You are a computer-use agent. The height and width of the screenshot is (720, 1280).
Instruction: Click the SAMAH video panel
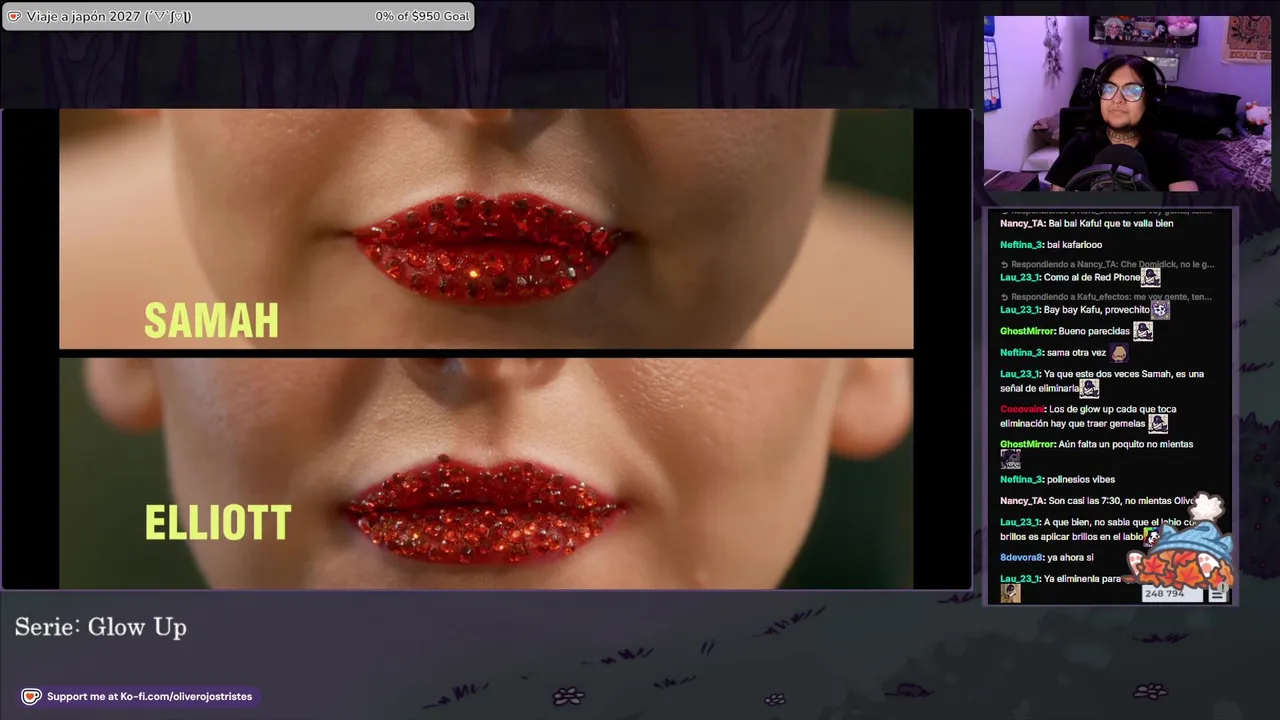click(x=486, y=229)
